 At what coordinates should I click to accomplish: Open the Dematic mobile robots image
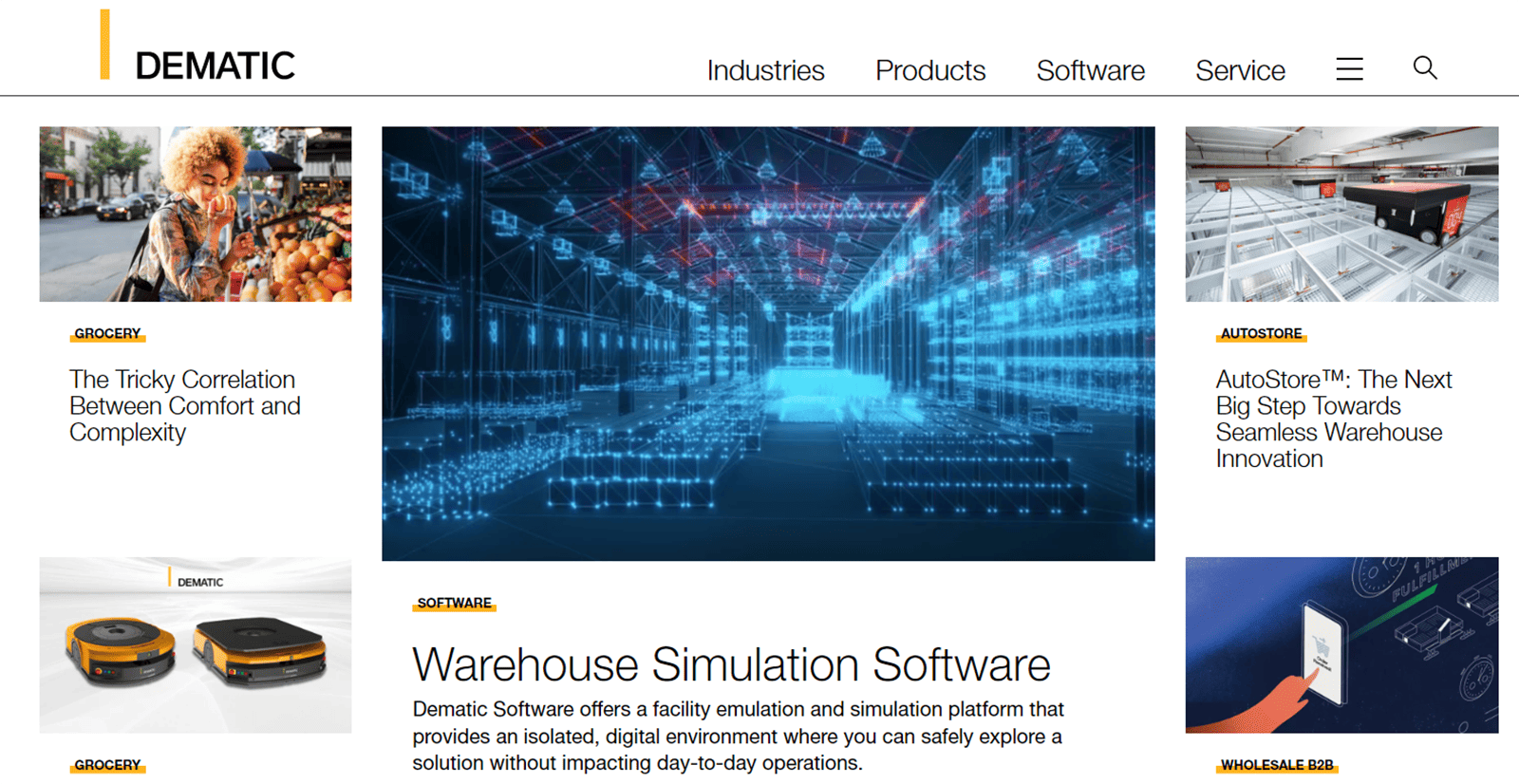point(196,644)
